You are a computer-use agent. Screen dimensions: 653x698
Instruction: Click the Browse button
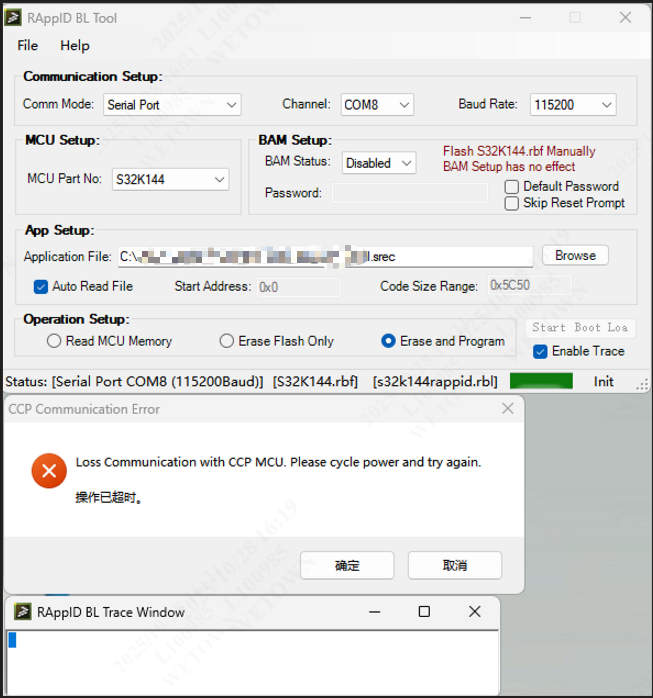point(575,256)
